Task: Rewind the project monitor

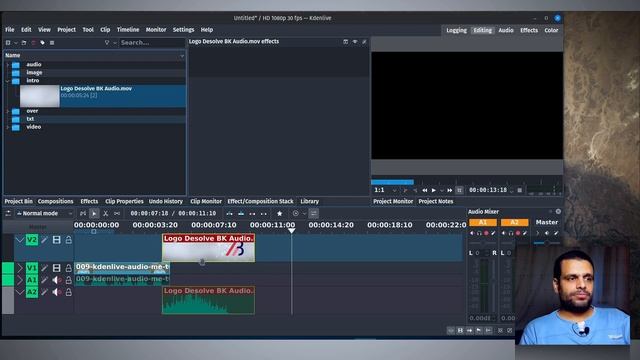Action: coord(424,190)
